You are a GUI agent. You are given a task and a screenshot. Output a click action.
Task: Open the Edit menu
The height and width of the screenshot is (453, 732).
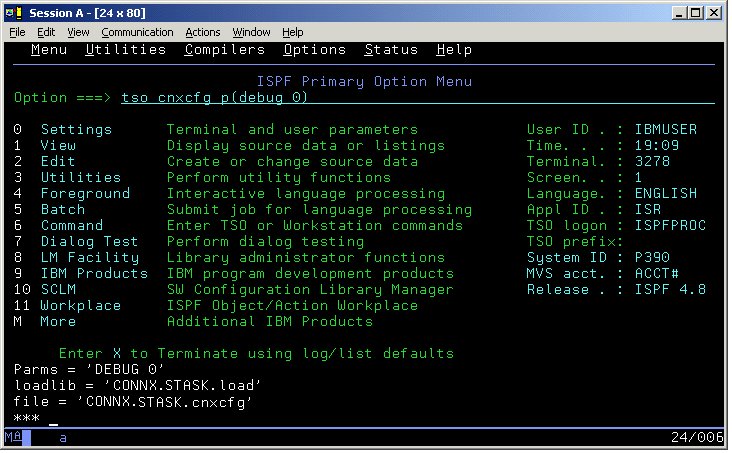coord(47,32)
